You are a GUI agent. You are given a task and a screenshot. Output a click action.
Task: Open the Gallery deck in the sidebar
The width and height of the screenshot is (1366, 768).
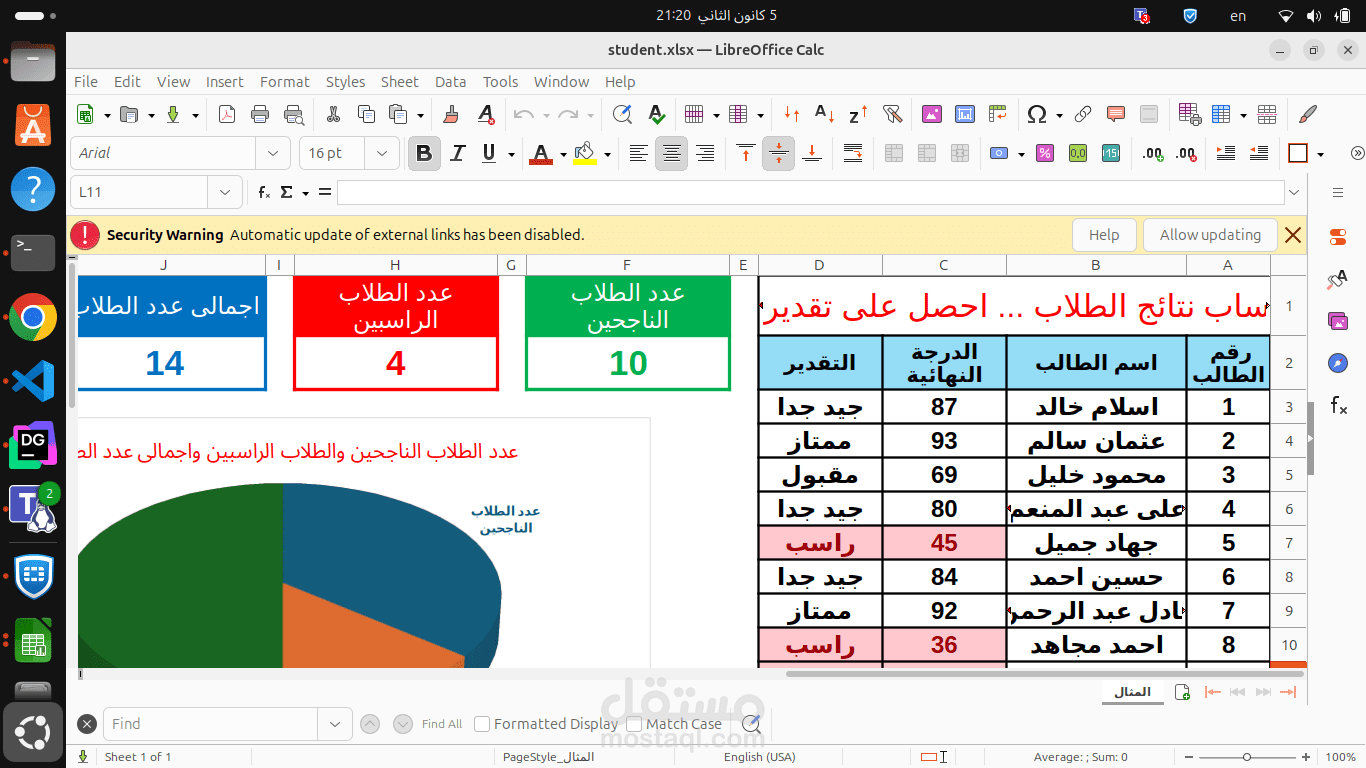[1338, 321]
